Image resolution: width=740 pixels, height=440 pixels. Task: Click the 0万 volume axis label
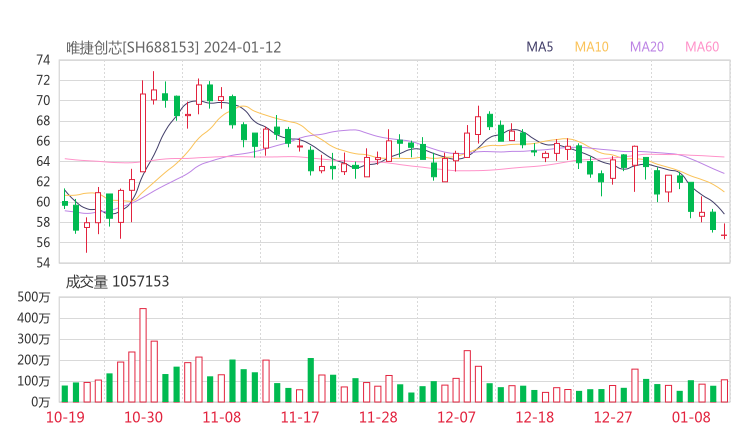coord(41,402)
